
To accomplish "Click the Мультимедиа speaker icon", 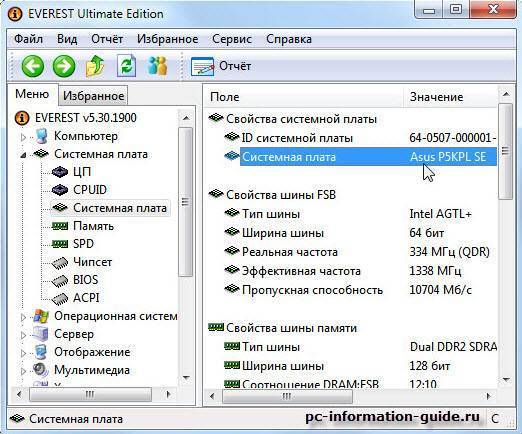I will pyautogui.click(x=41, y=369).
